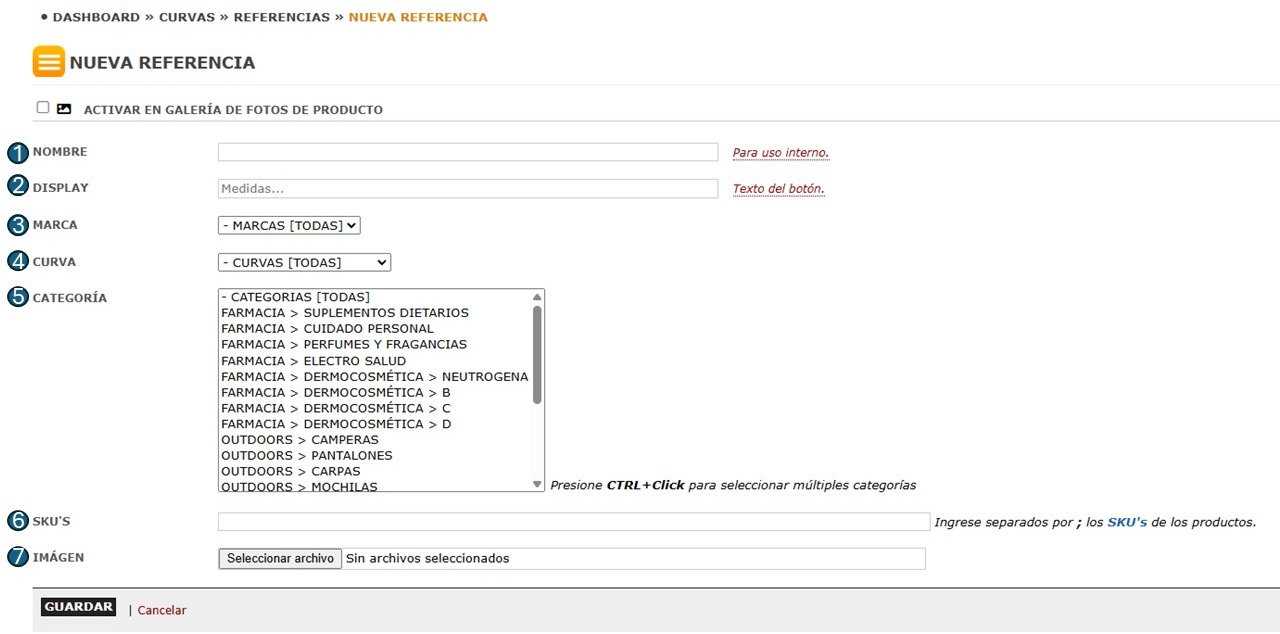This screenshot has height=634, width=1280.
Task: Click the category list scrollbar down arrow
Action: [538, 484]
